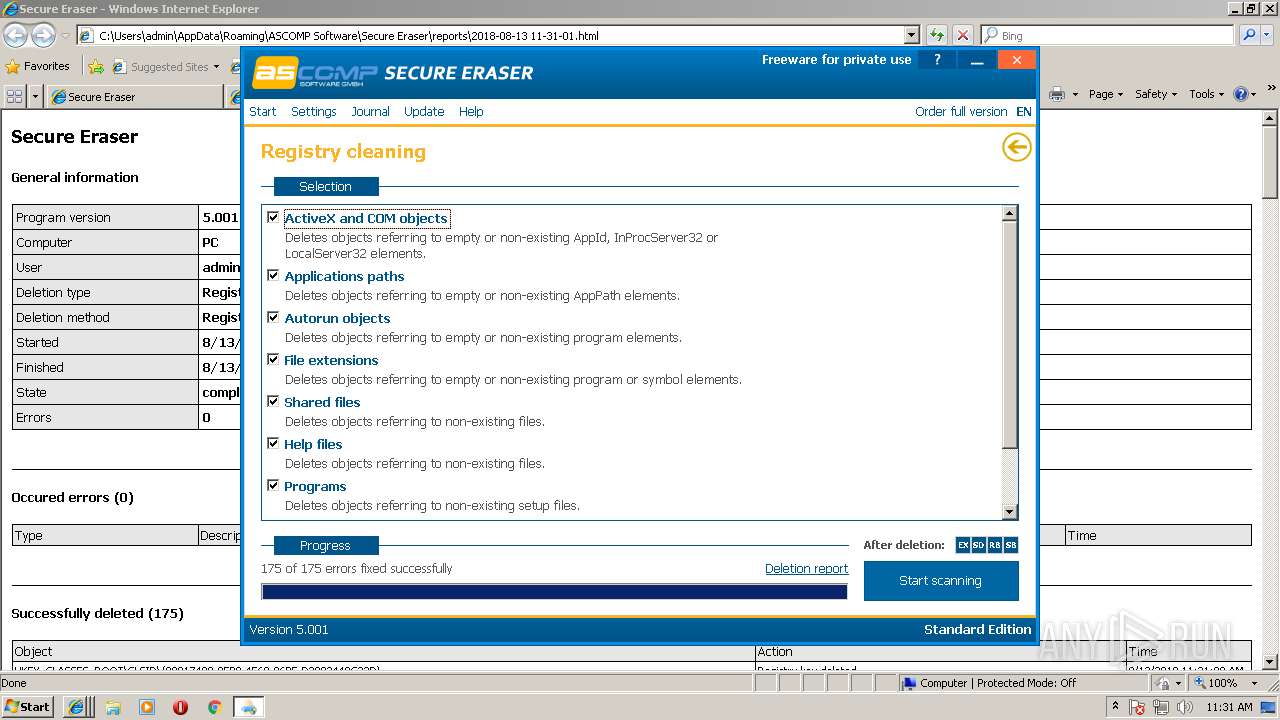Click the orange back arrow in Secure Eraser
Screen dimensions: 1280x720
(1016, 148)
